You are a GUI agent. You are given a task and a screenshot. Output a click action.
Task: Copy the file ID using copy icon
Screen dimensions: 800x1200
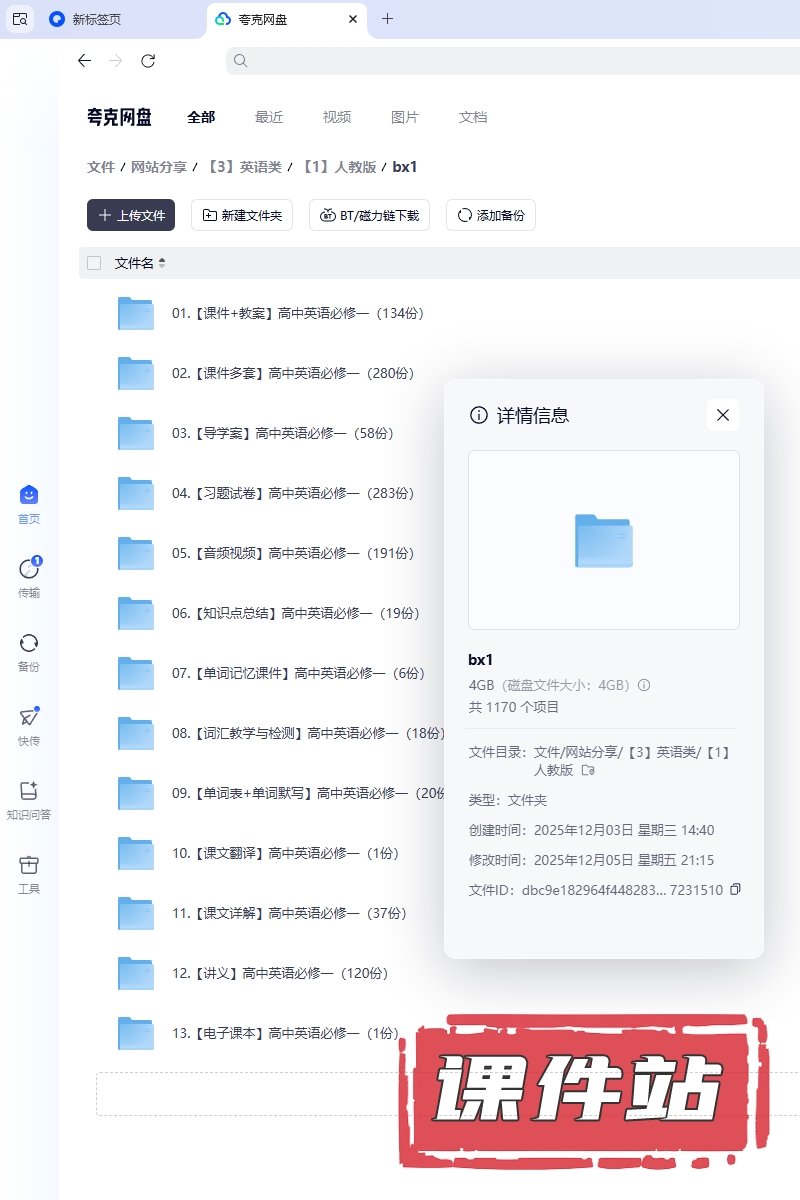pos(736,889)
